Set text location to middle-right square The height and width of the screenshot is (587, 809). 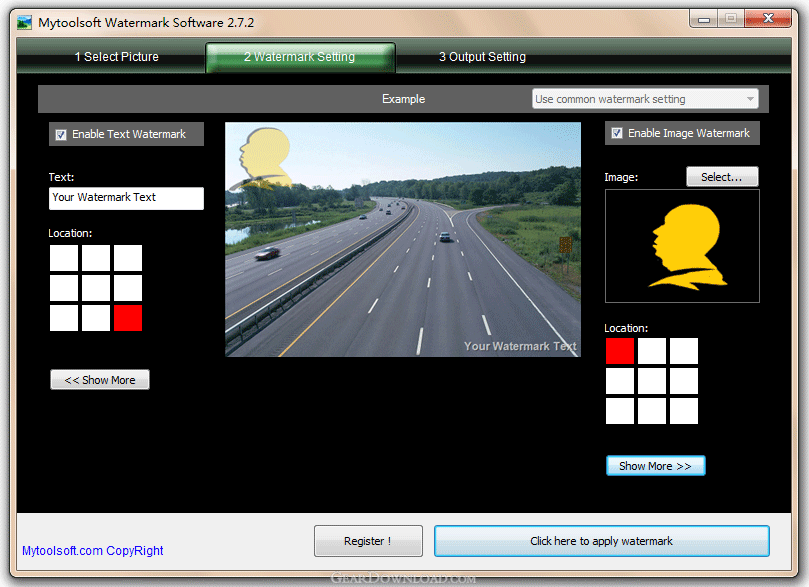click(128, 288)
